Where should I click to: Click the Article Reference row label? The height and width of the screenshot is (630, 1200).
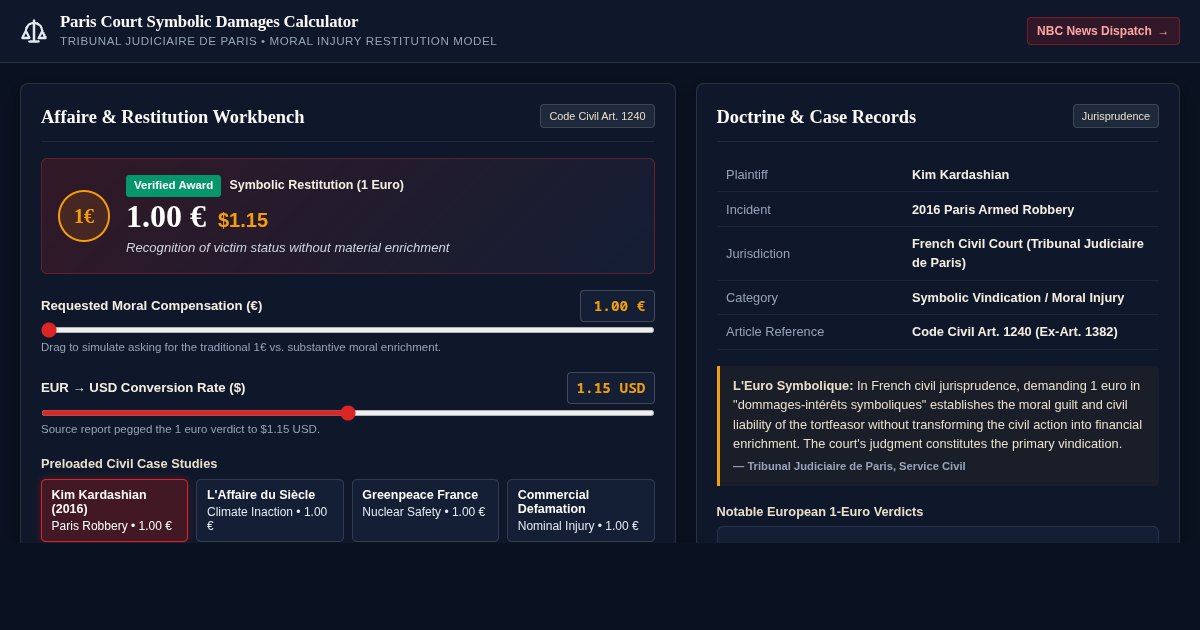(x=775, y=331)
